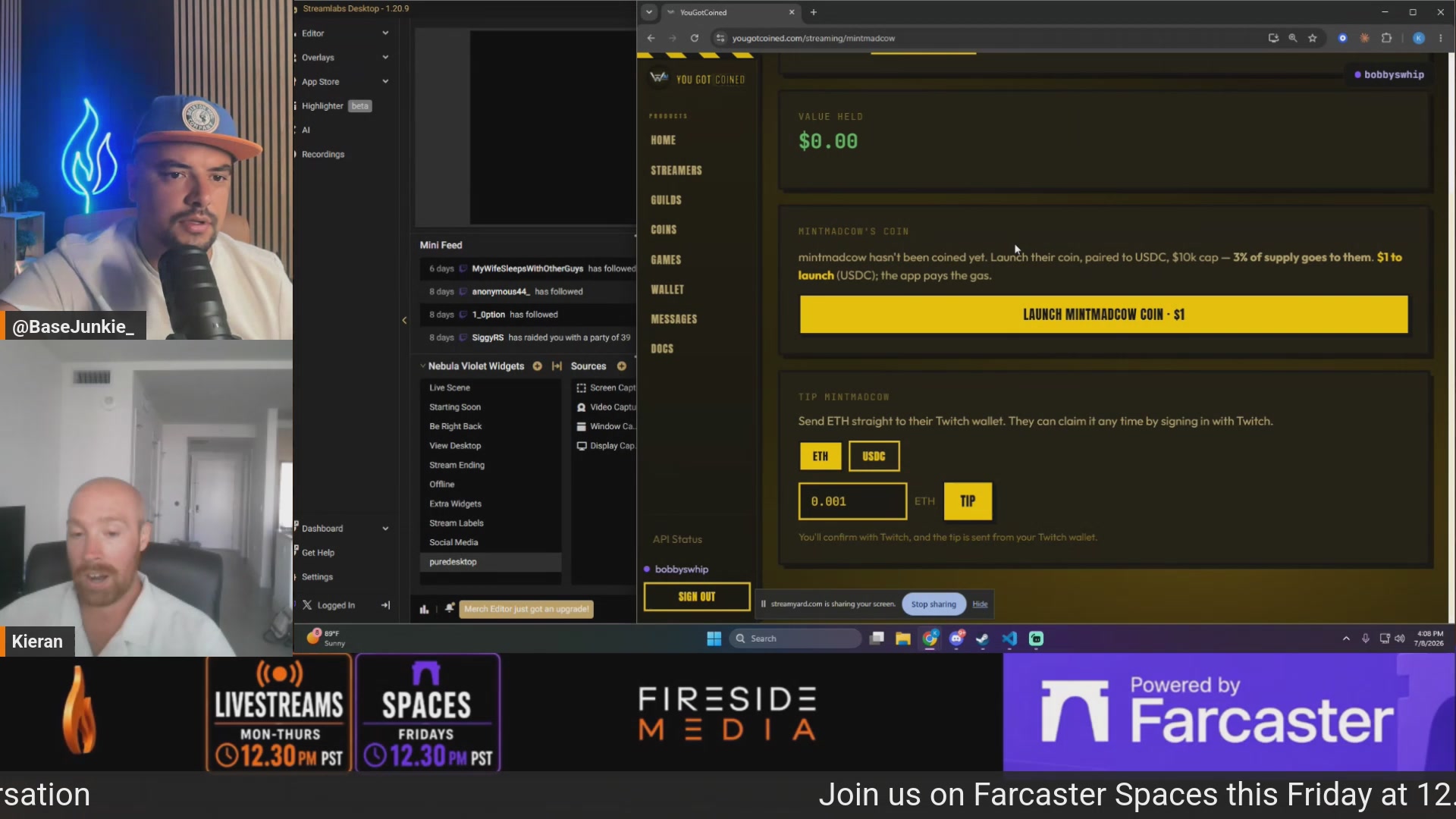Click the orange starburst extension icon
Viewport: 1456px width, 819px height.
click(x=1364, y=38)
